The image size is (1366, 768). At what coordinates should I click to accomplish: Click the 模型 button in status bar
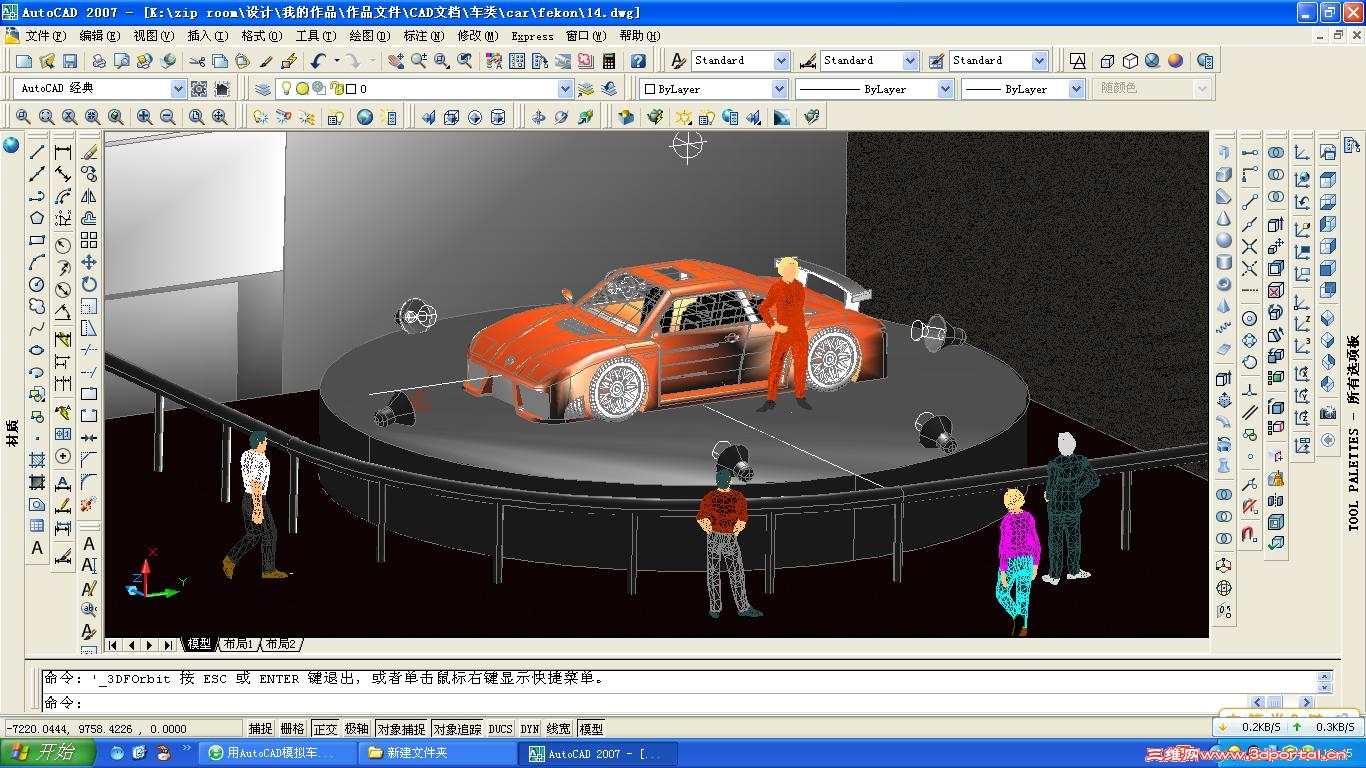pos(591,729)
